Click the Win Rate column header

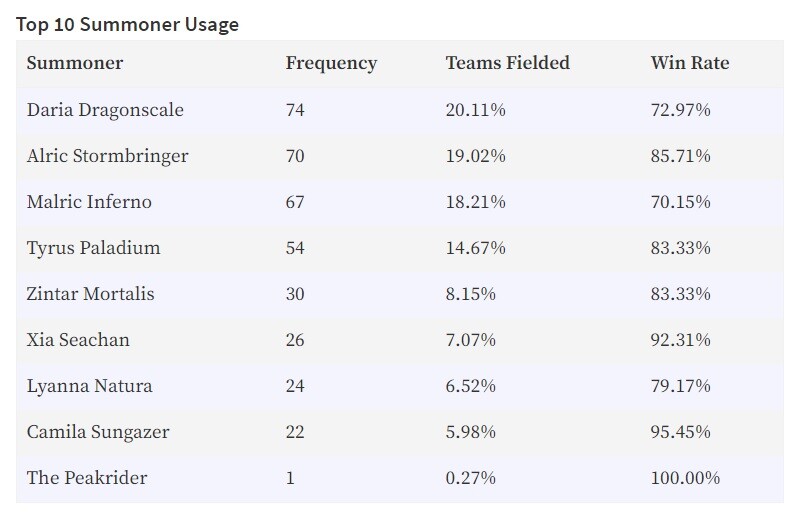690,63
